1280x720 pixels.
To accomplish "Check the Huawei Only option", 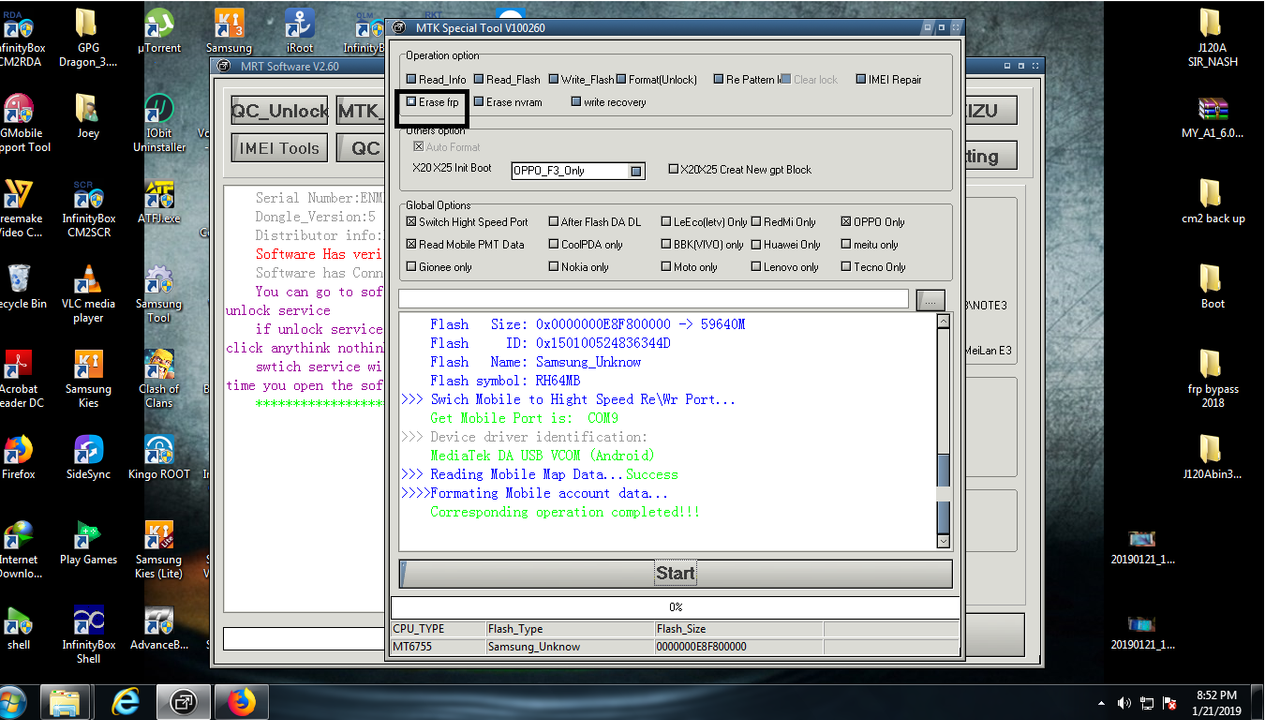I will [756, 244].
